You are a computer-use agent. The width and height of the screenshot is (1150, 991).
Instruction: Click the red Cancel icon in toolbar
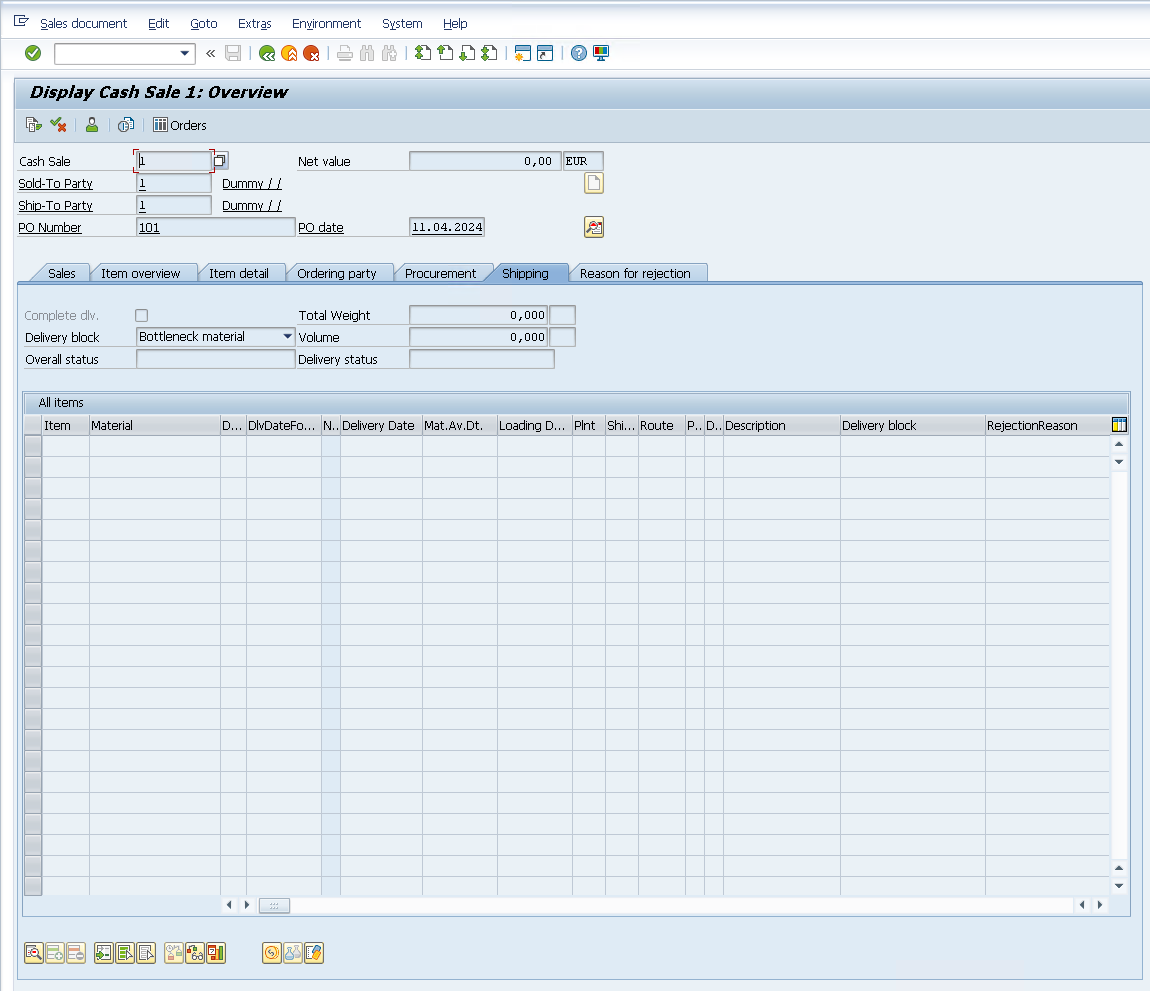pos(311,53)
